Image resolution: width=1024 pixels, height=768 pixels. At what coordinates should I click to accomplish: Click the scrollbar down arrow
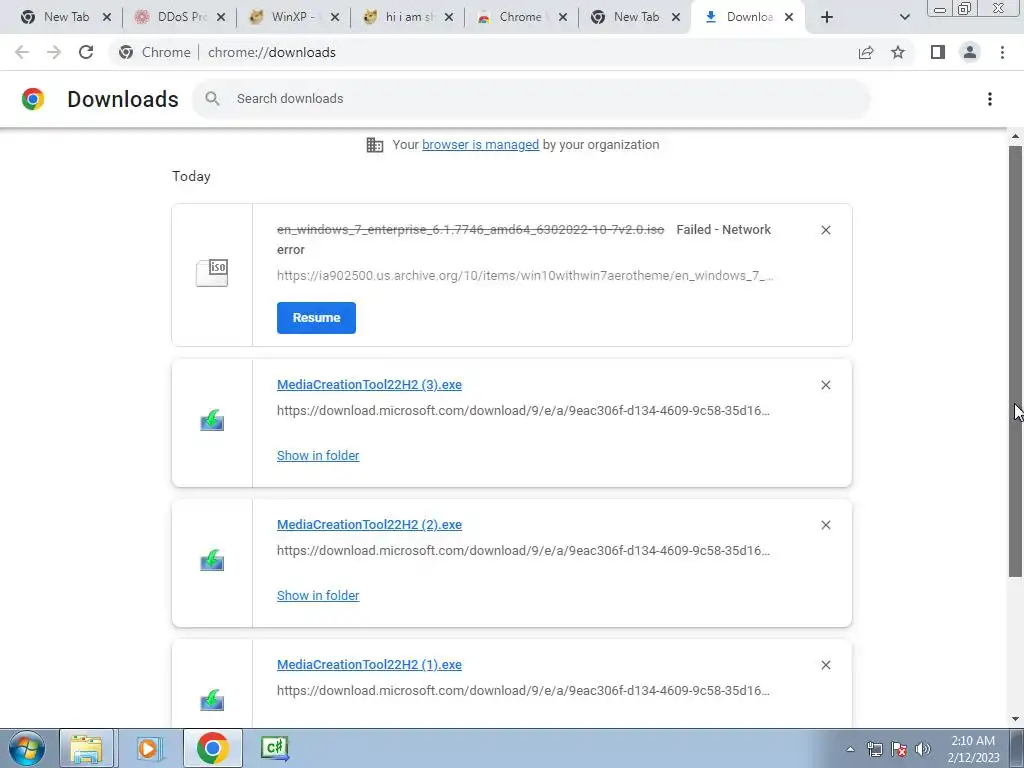pos(1015,719)
